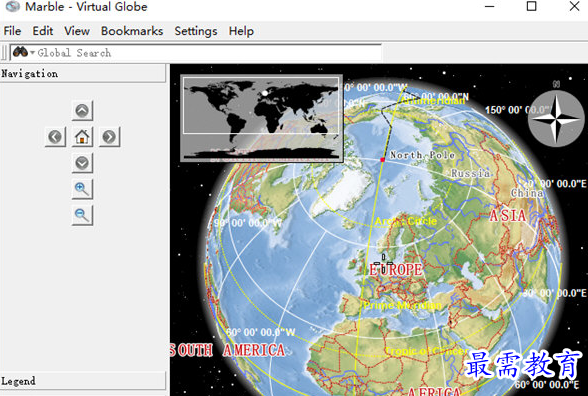Click the navigate up arrow button
Image resolution: width=588 pixels, height=396 pixels.
click(82, 111)
